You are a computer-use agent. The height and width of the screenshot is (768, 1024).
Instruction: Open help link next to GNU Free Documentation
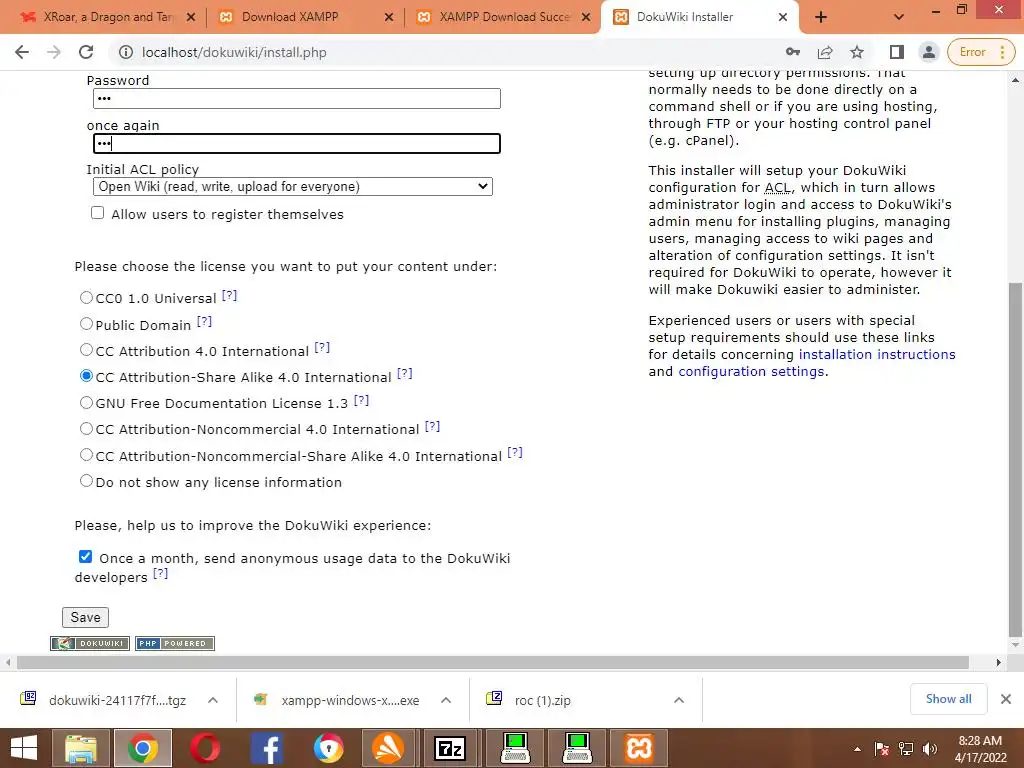361,400
